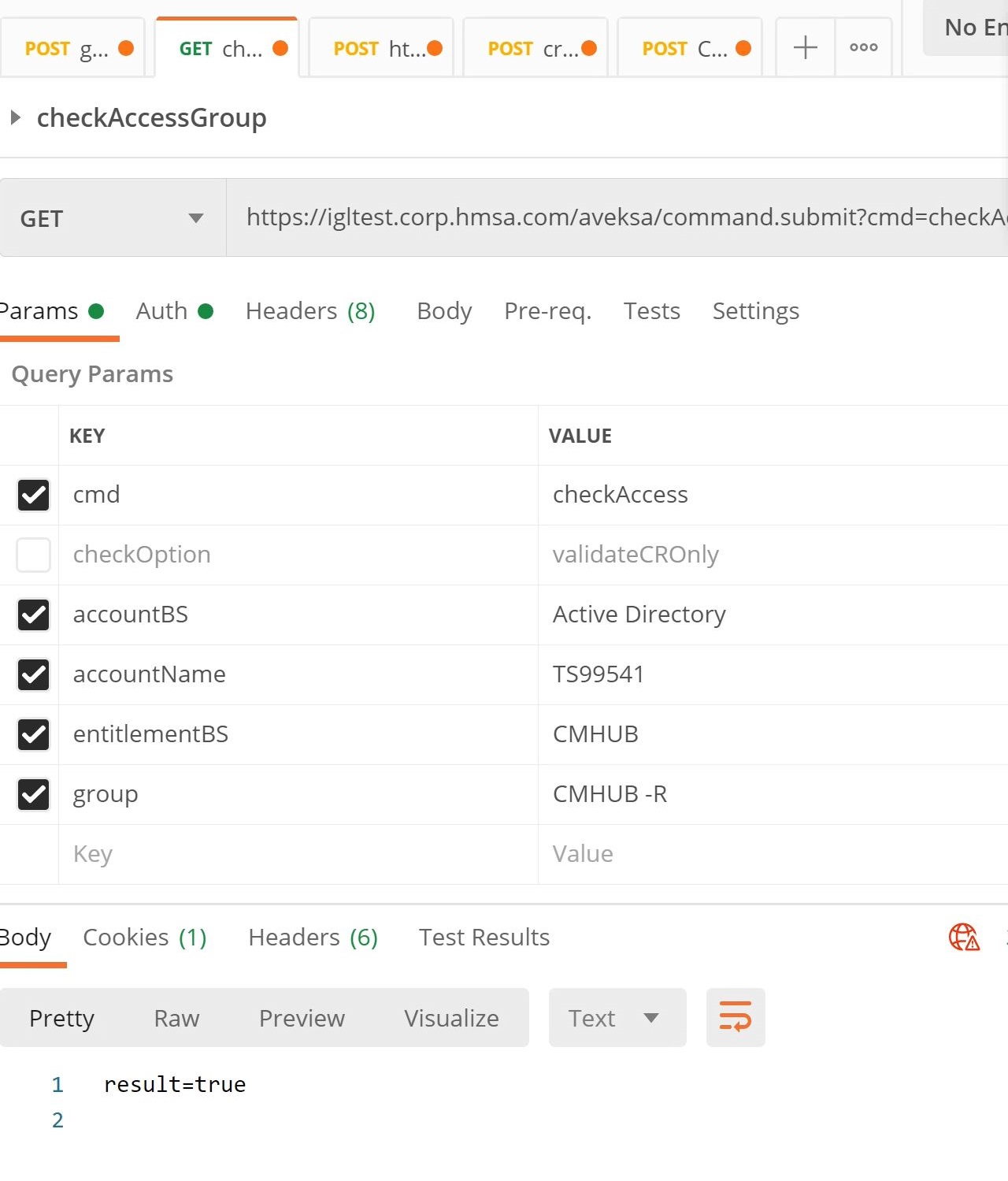The image size is (1008, 1181).
Task: Click the request URL field
Action: click(x=551, y=217)
